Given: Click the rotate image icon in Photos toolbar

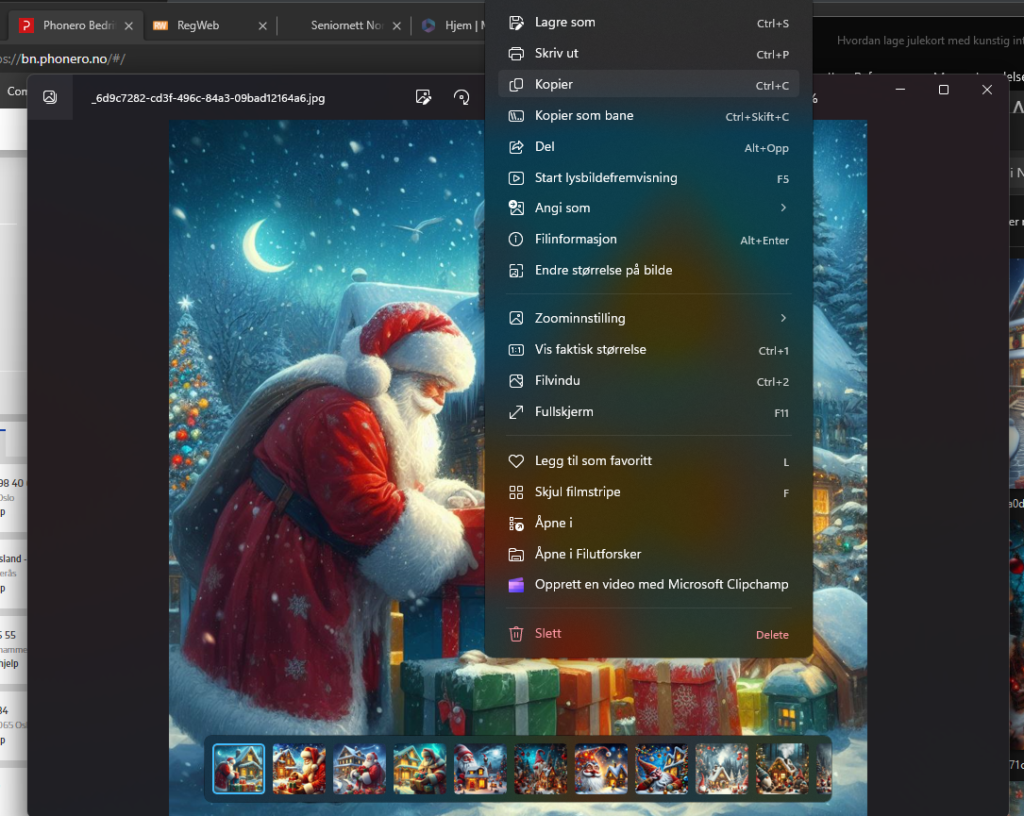Looking at the screenshot, I should tap(462, 97).
